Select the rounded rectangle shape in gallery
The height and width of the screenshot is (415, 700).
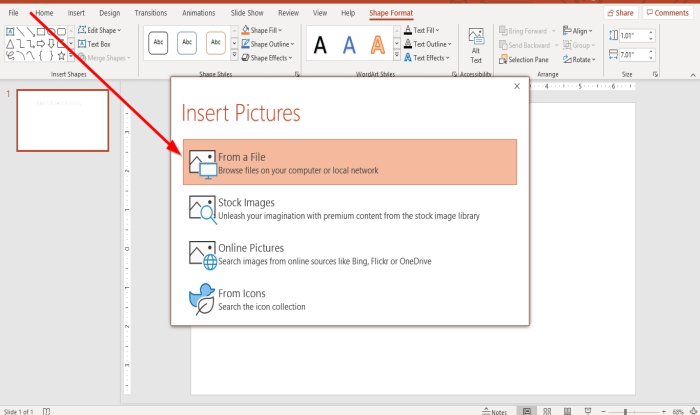tap(62, 31)
